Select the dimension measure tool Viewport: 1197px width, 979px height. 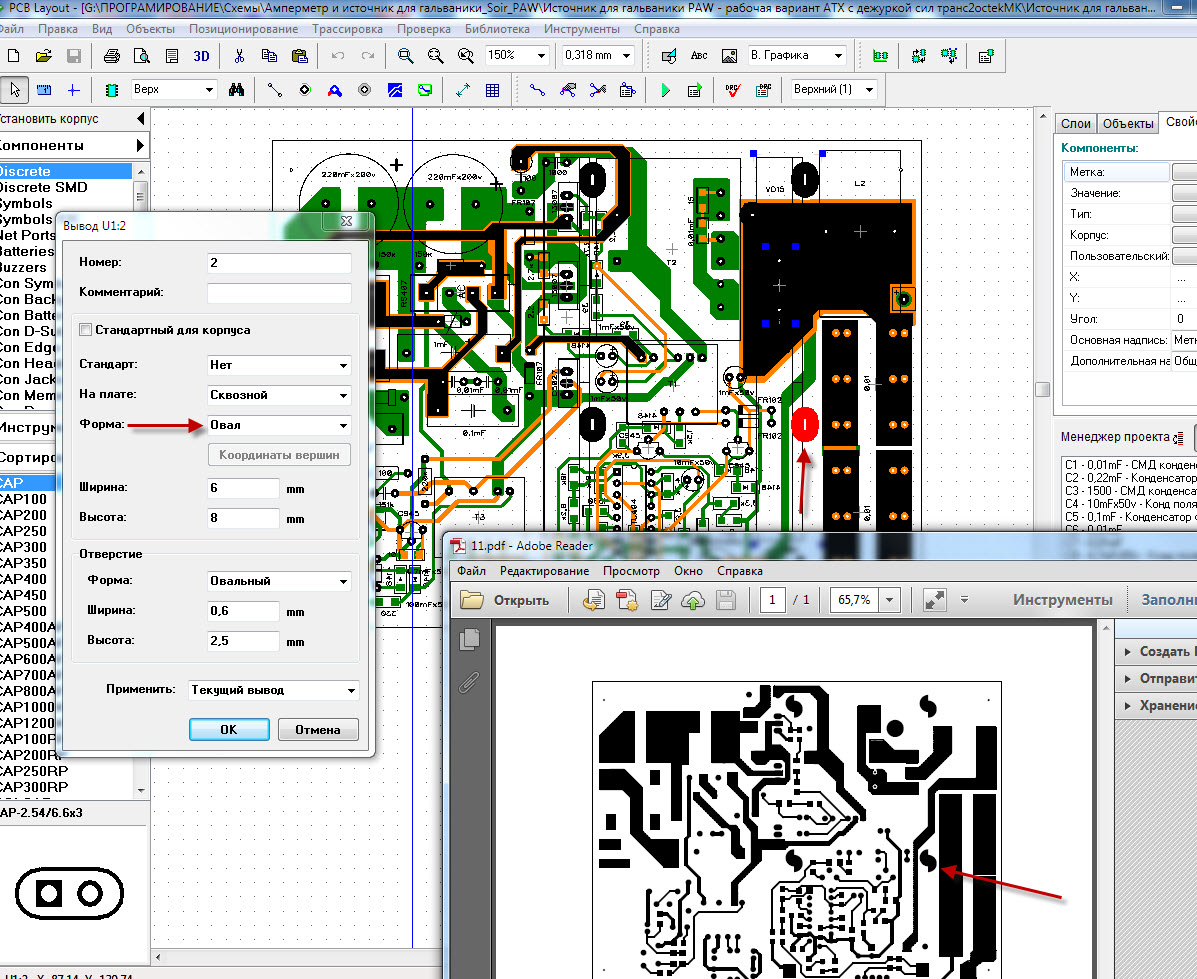pos(463,90)
